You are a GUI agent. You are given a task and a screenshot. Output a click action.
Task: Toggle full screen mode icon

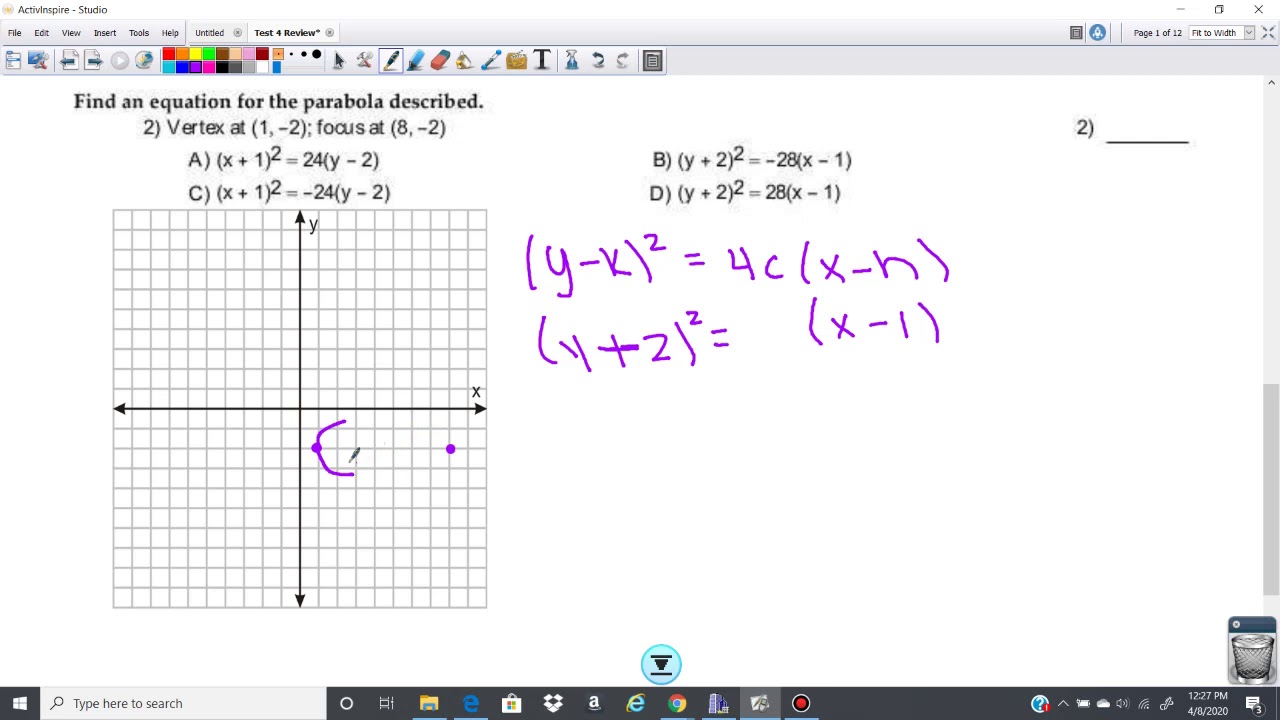[x=1269, y=33]
